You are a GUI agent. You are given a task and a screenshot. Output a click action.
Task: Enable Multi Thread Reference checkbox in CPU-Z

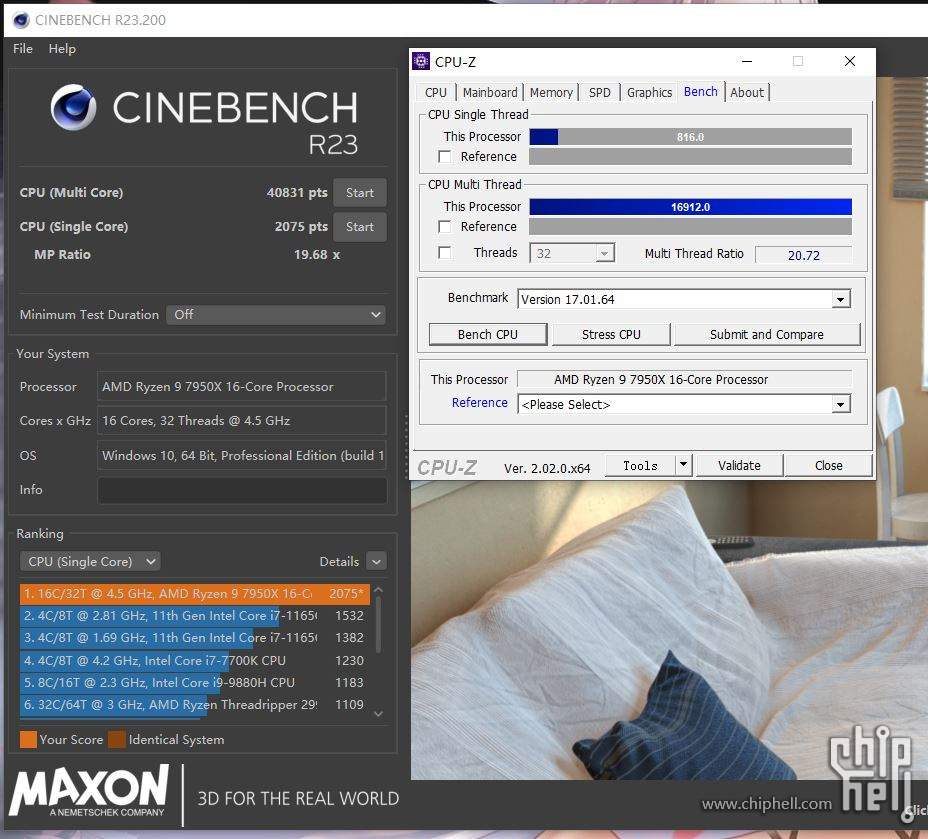pos(444,227)
